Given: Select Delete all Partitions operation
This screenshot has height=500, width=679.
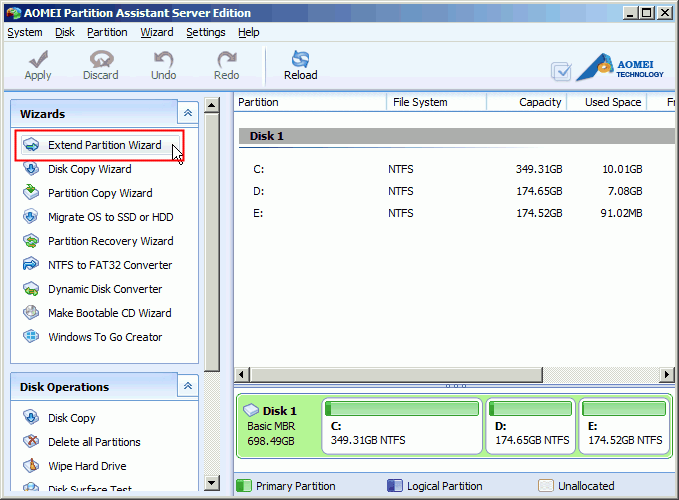Looking at the screenshot, I should click(94, 442).
